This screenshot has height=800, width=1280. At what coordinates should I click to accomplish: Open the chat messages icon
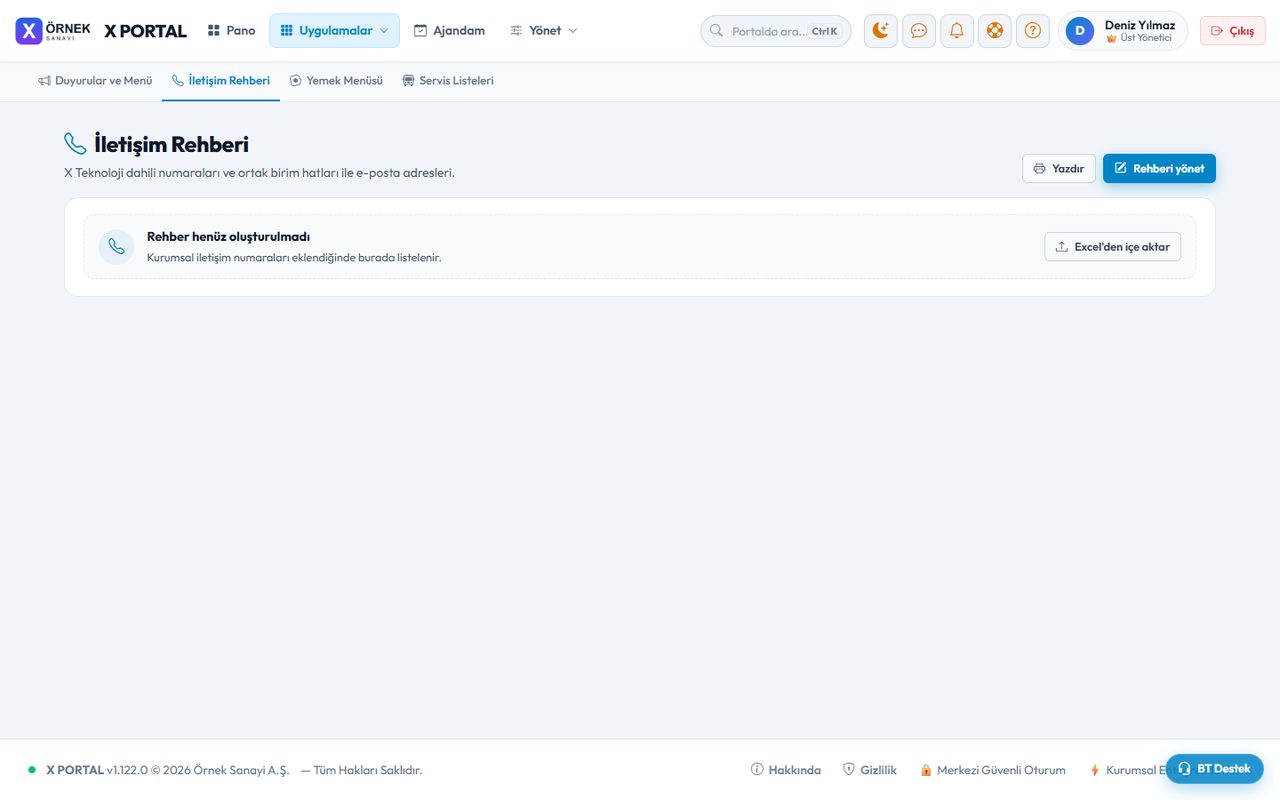[x=919, y=31]
